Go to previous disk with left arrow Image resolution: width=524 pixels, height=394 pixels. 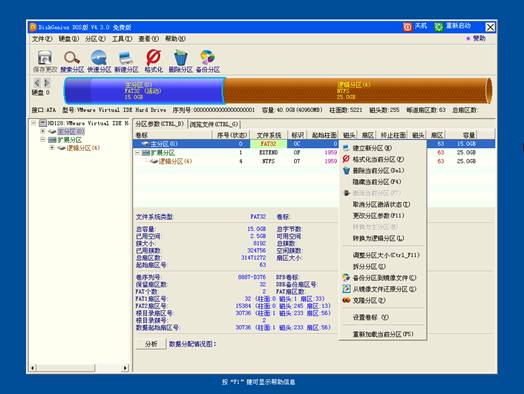point(37,83)
